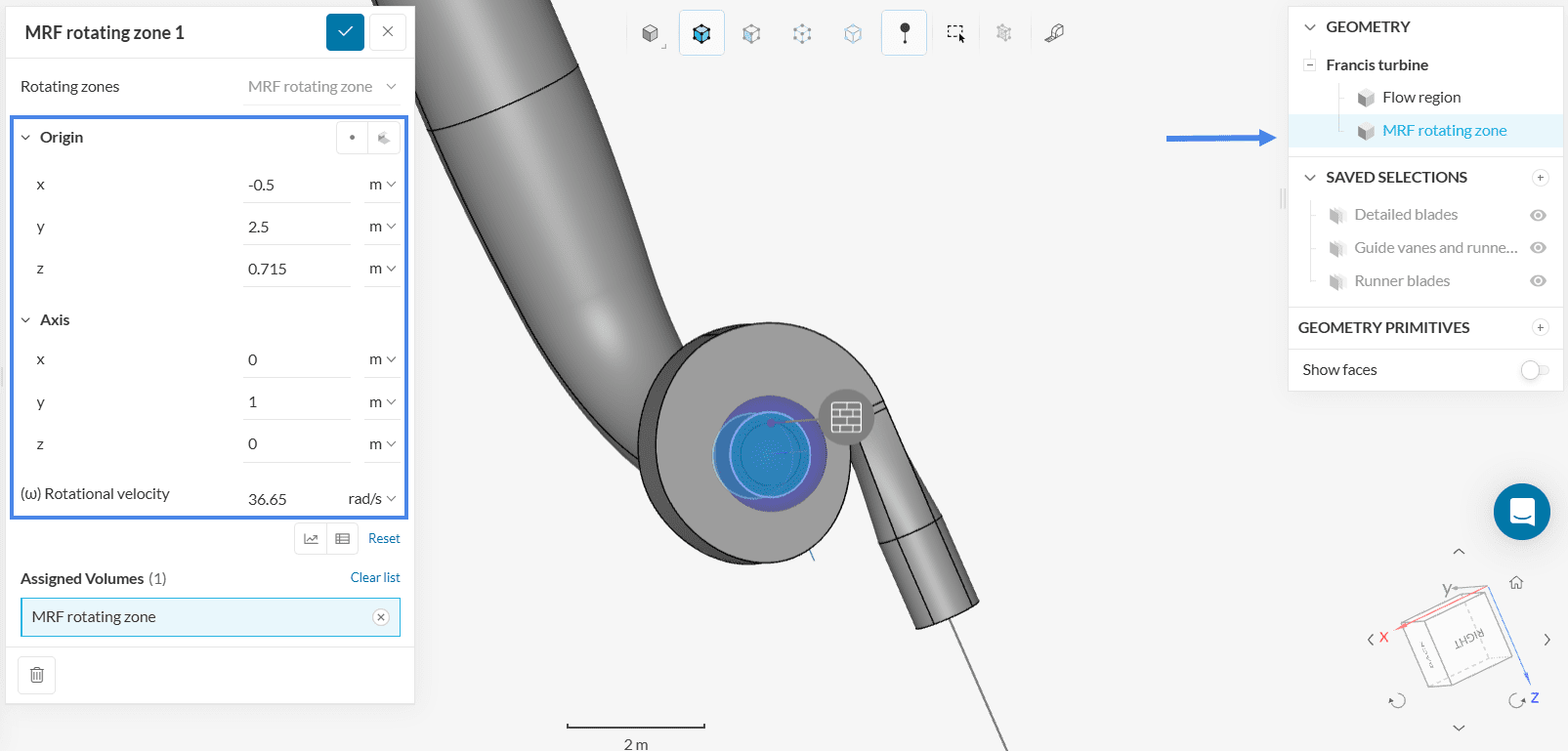Click the Reset link
Screen dimensions: 1568x751
pyautogui.click(x=384, y=539)
